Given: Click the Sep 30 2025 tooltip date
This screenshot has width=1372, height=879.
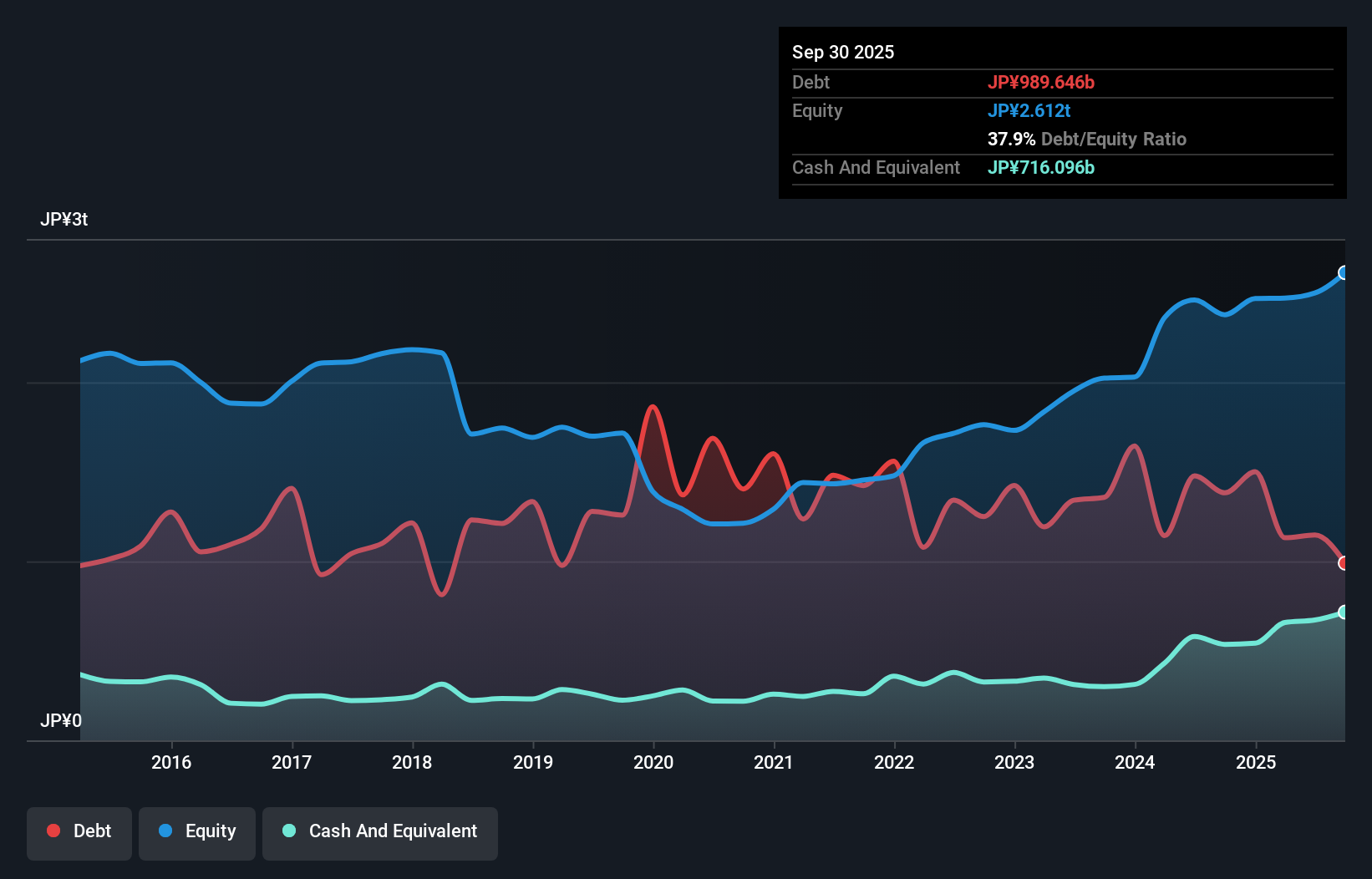Looking at the screenshot, I should tap(843, 52).
